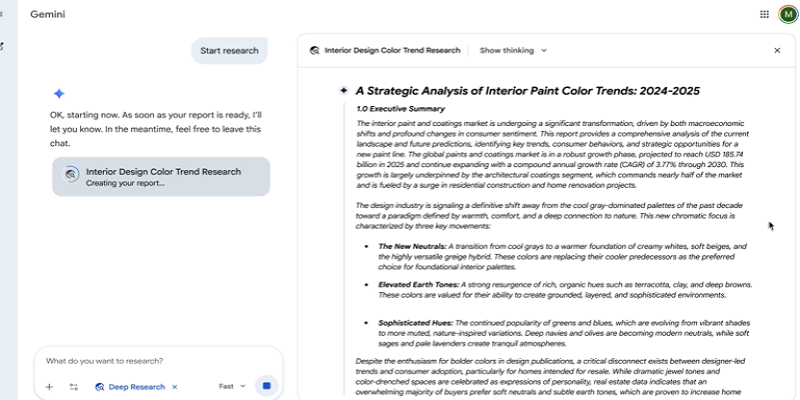The width and height of the screenshot is (800, 400).
Task: Open the Fast model selector
Action: click(x=232, y=386)
